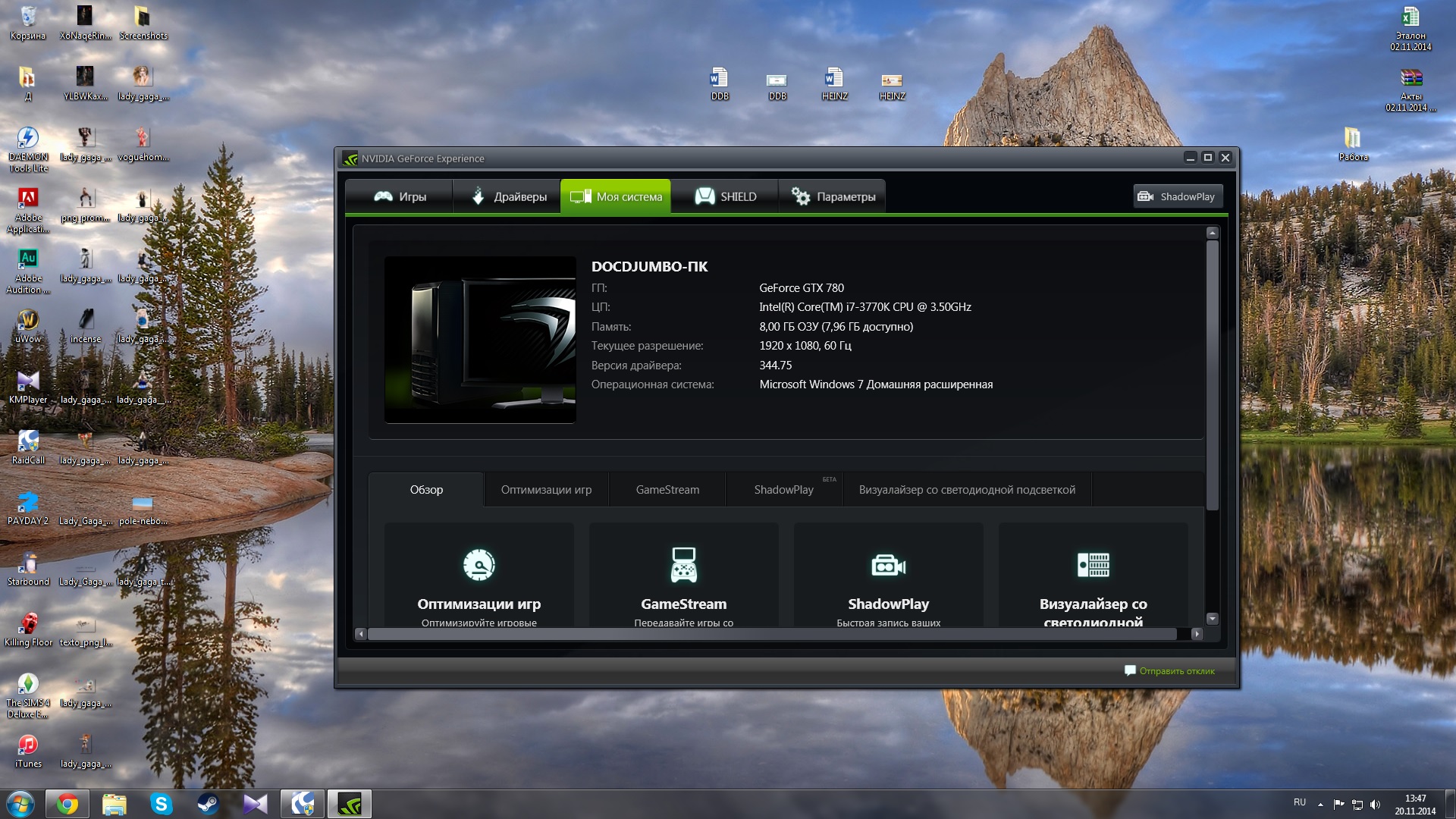1456x819 pixels.
Task: Open the Starbound desktop shortcut
Action: (x=28, y=569)
